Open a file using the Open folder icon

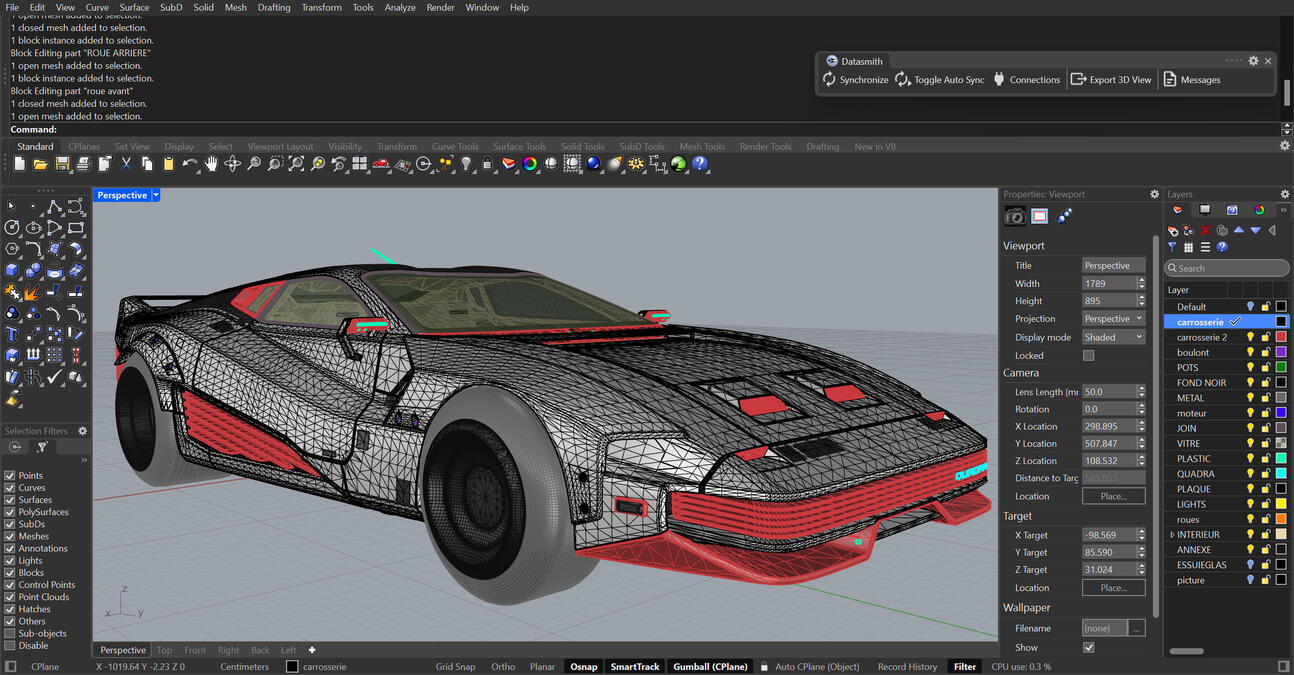[39, 164]
